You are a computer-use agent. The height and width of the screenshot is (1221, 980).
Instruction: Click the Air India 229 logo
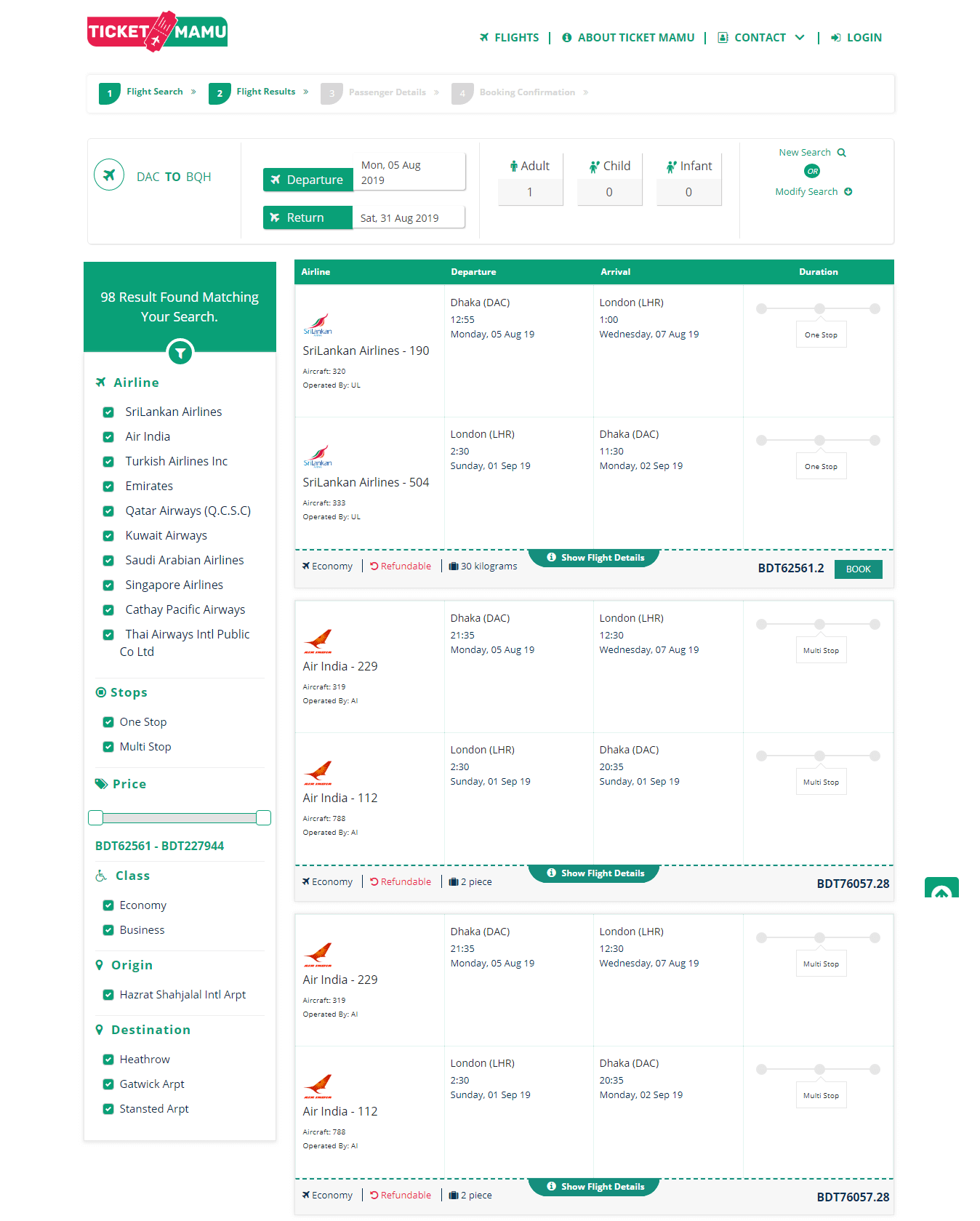point(318,641)
